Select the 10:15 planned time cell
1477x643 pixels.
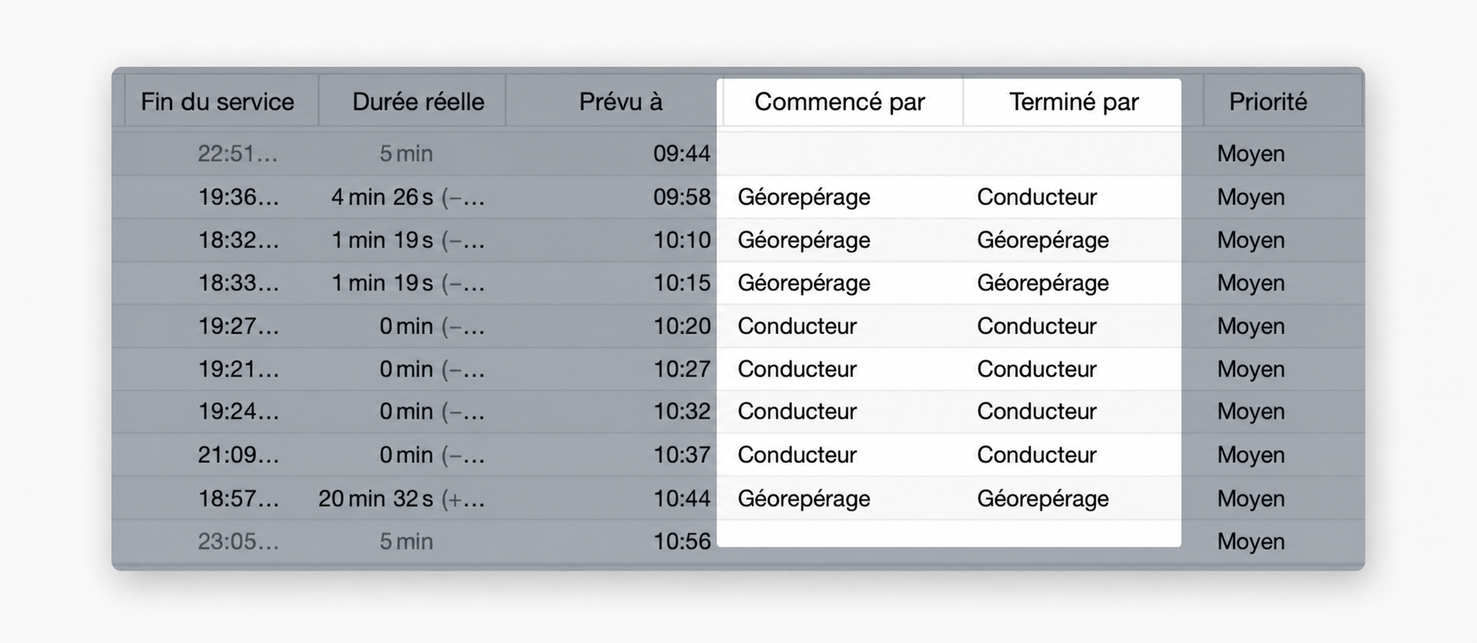(682, 283)
